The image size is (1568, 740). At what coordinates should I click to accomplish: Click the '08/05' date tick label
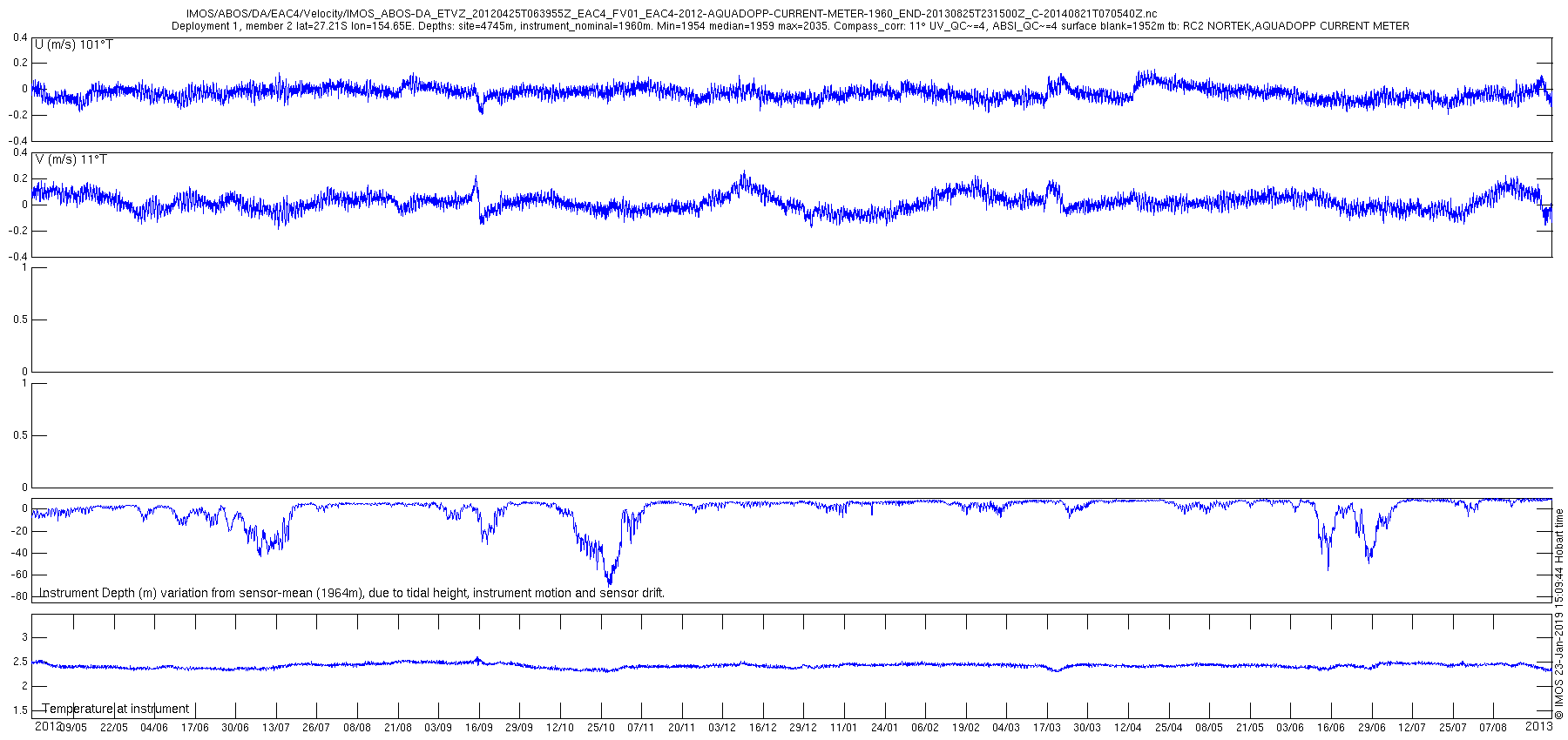(x=1209, y=728)
